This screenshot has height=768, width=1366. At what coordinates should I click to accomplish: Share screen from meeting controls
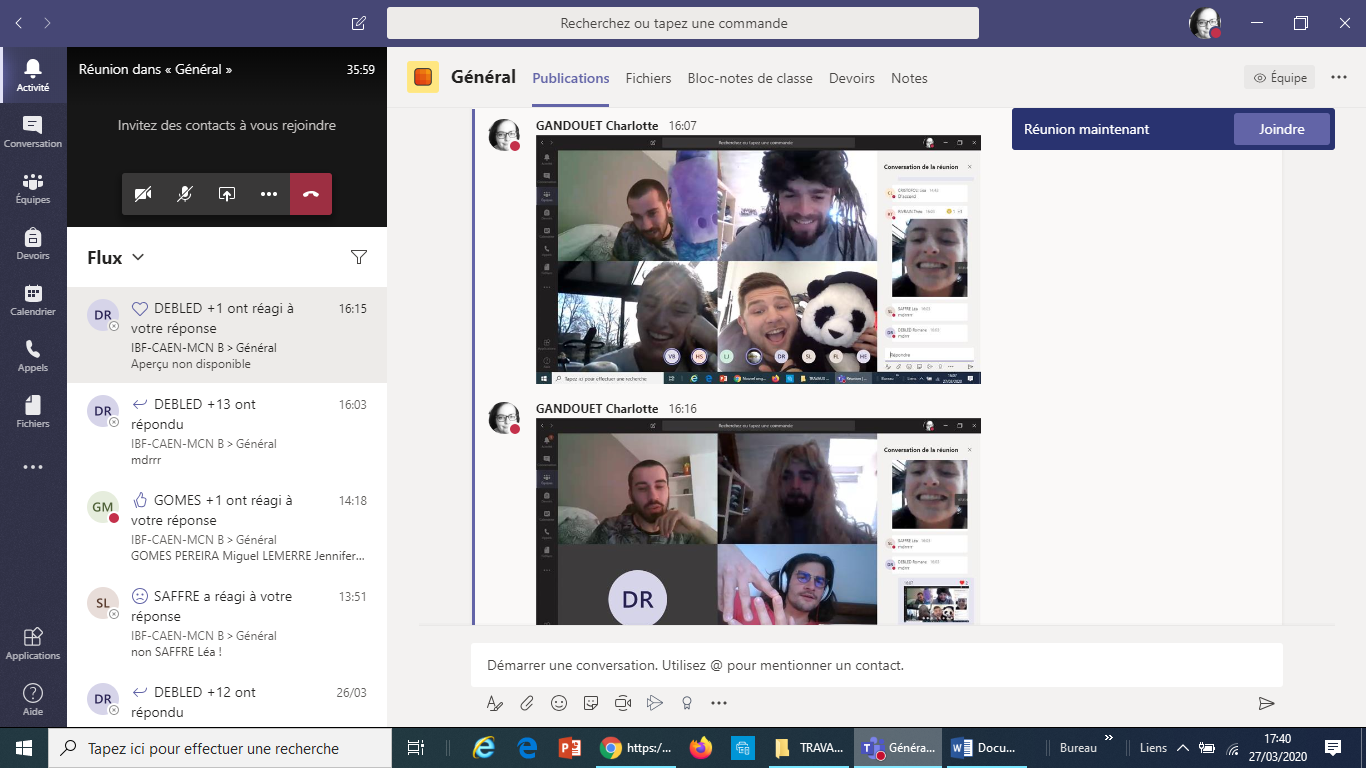[x=227, y=194]
